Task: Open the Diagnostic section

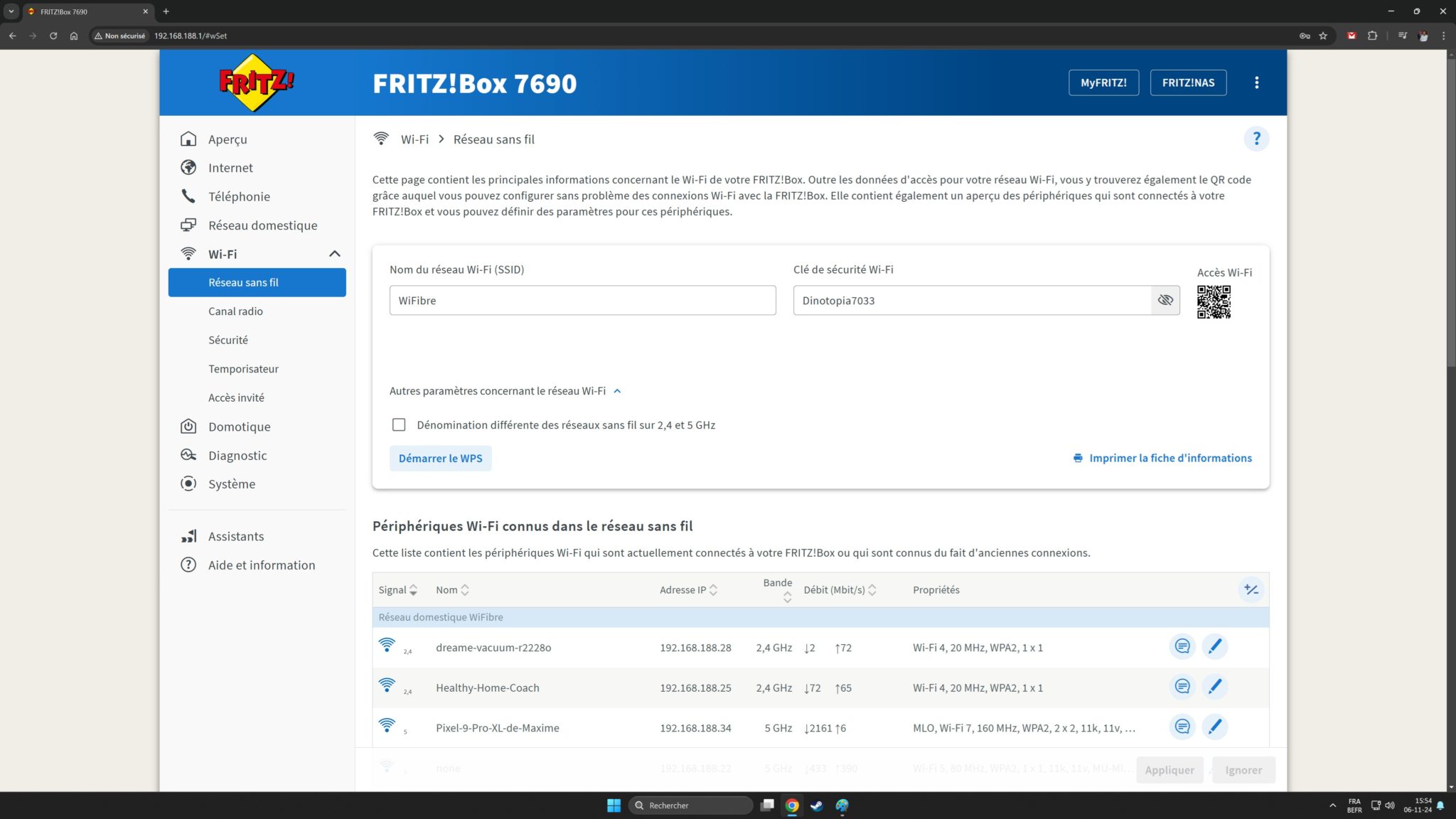Action: (x=237, y=456)
